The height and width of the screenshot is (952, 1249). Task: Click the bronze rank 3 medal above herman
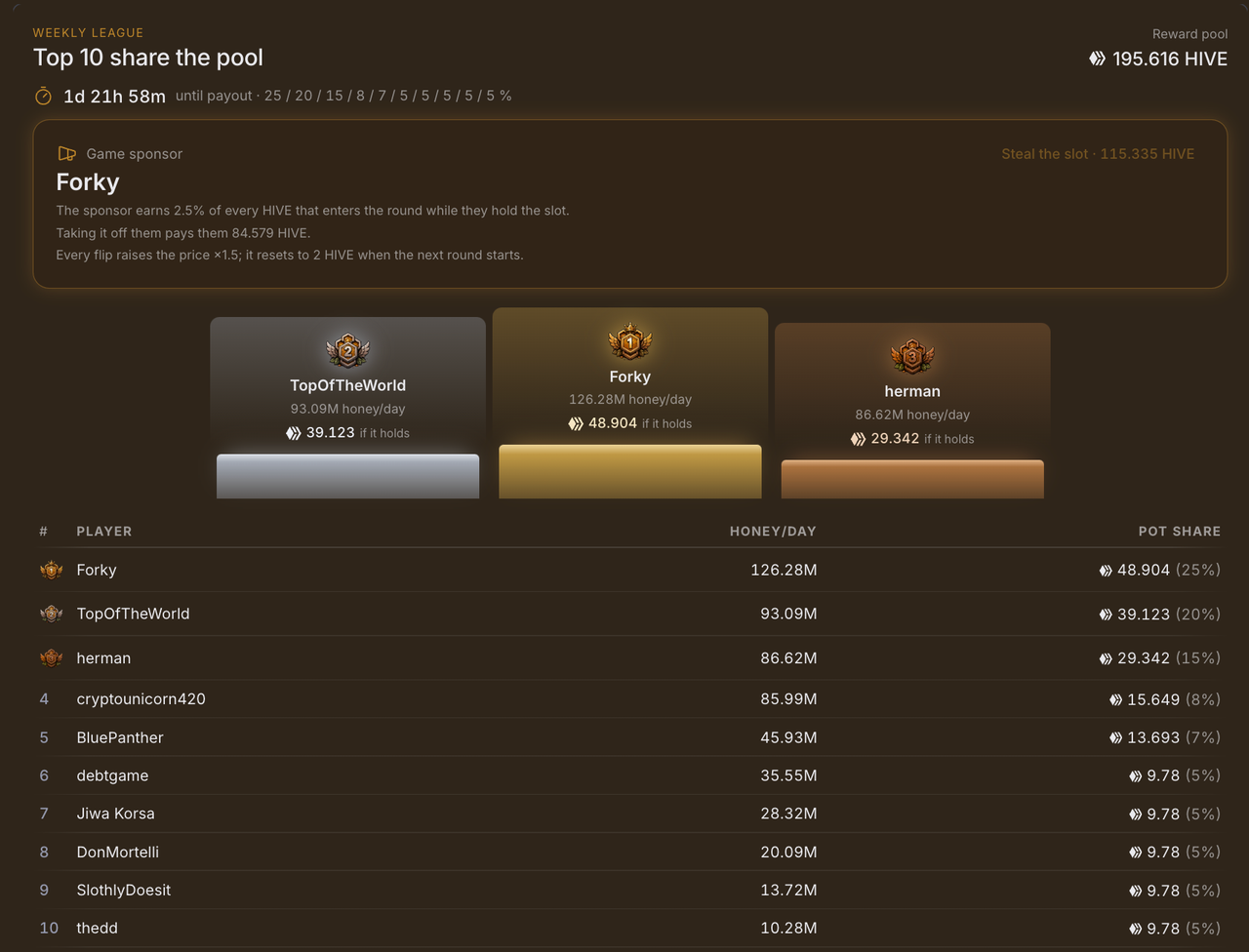(x=912, y=357)
